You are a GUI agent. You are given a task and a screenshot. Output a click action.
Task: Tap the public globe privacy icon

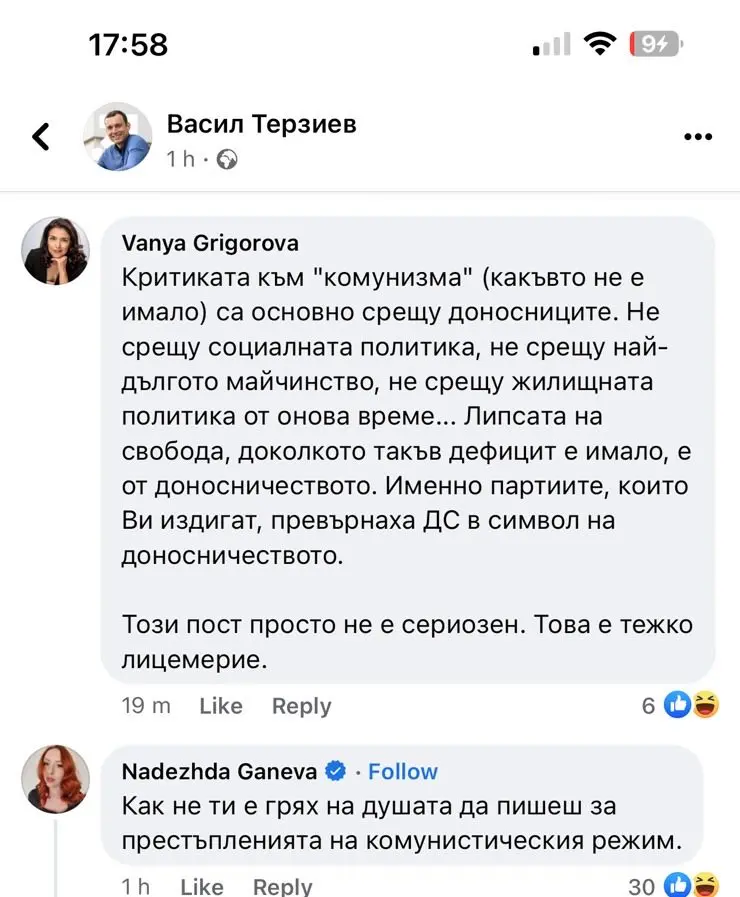(227, 159)
